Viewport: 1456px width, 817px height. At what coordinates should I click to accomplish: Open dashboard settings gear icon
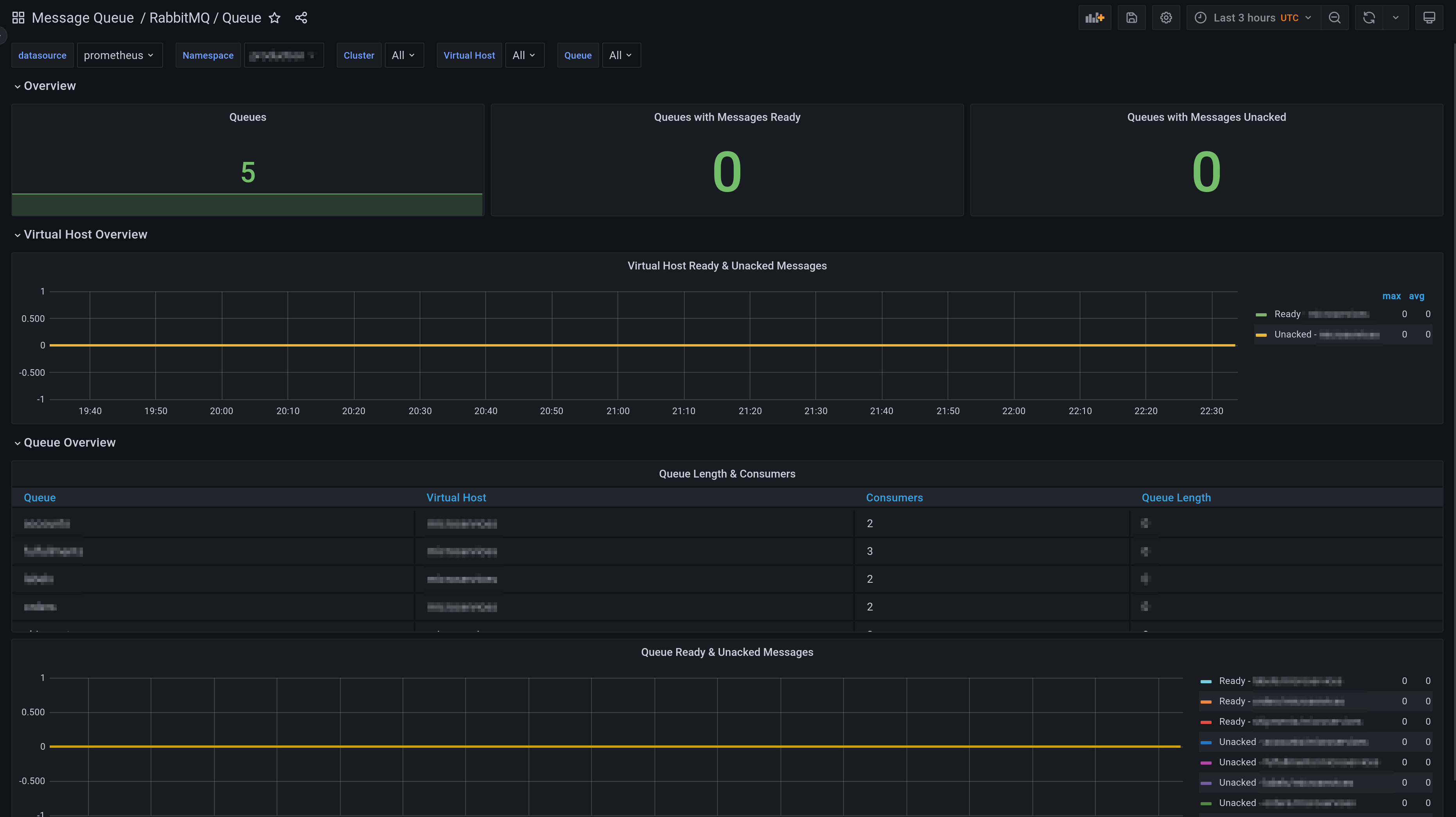point(1165,18)
